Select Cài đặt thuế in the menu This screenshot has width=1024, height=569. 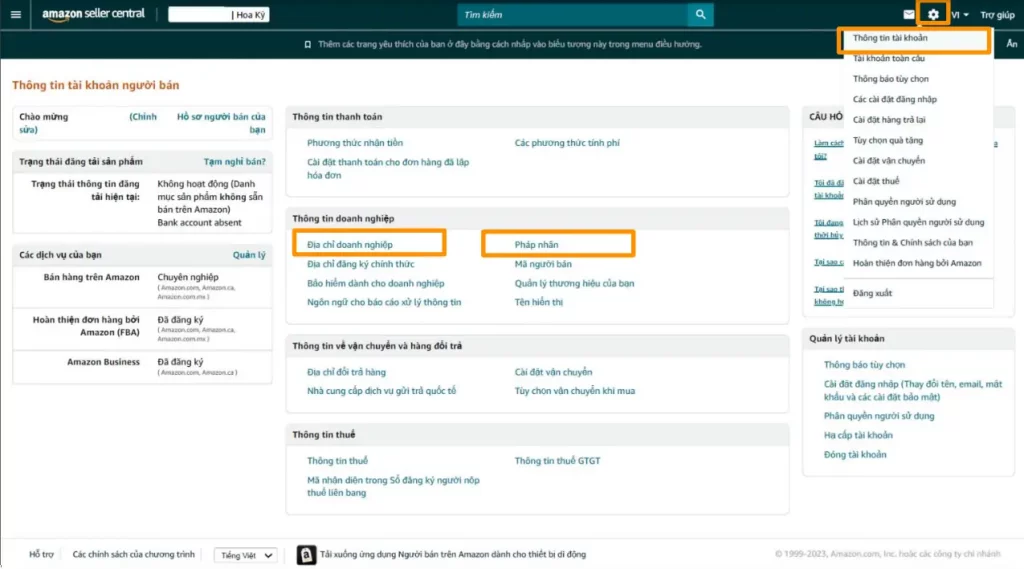tap(876, 181)
